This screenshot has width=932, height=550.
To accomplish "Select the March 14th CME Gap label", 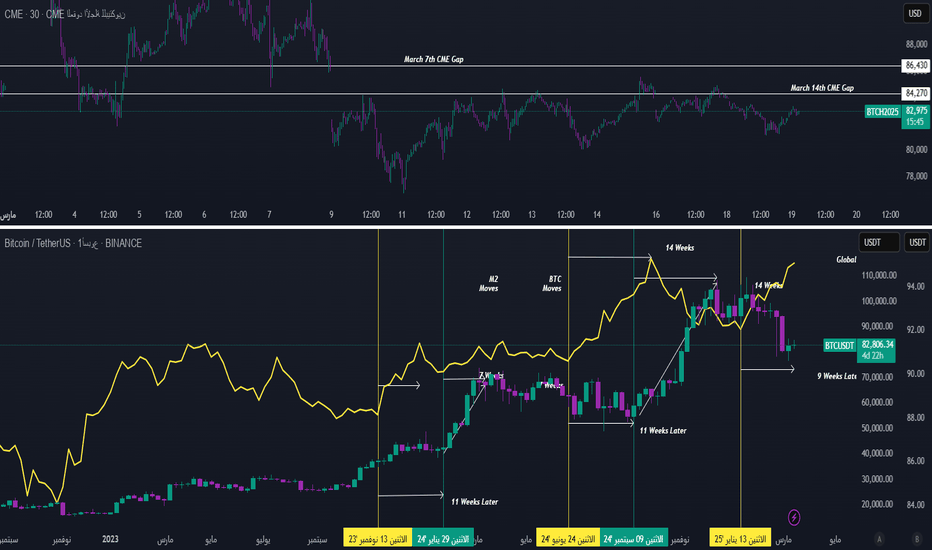I will [x=822, y=88].
